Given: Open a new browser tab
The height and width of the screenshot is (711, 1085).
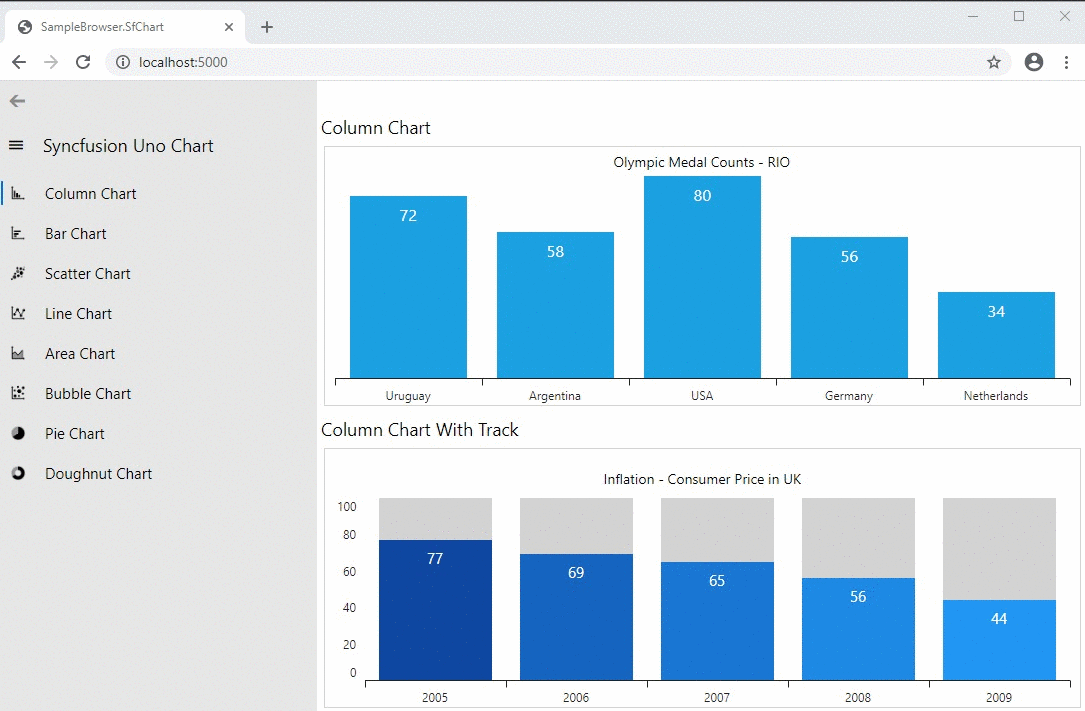Looking at the screenshot, I should tap(267, 27).
